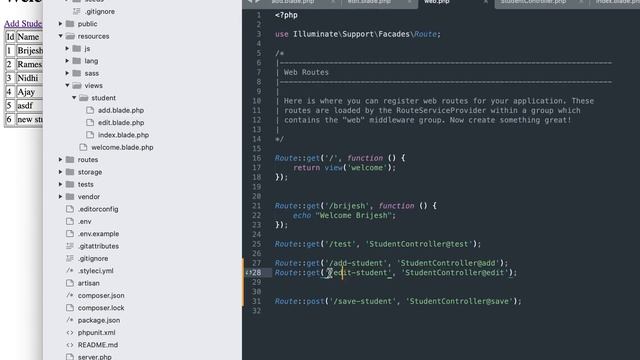640x360 pixels.
Task: Click the js folder icon
Action: point(77,48)
